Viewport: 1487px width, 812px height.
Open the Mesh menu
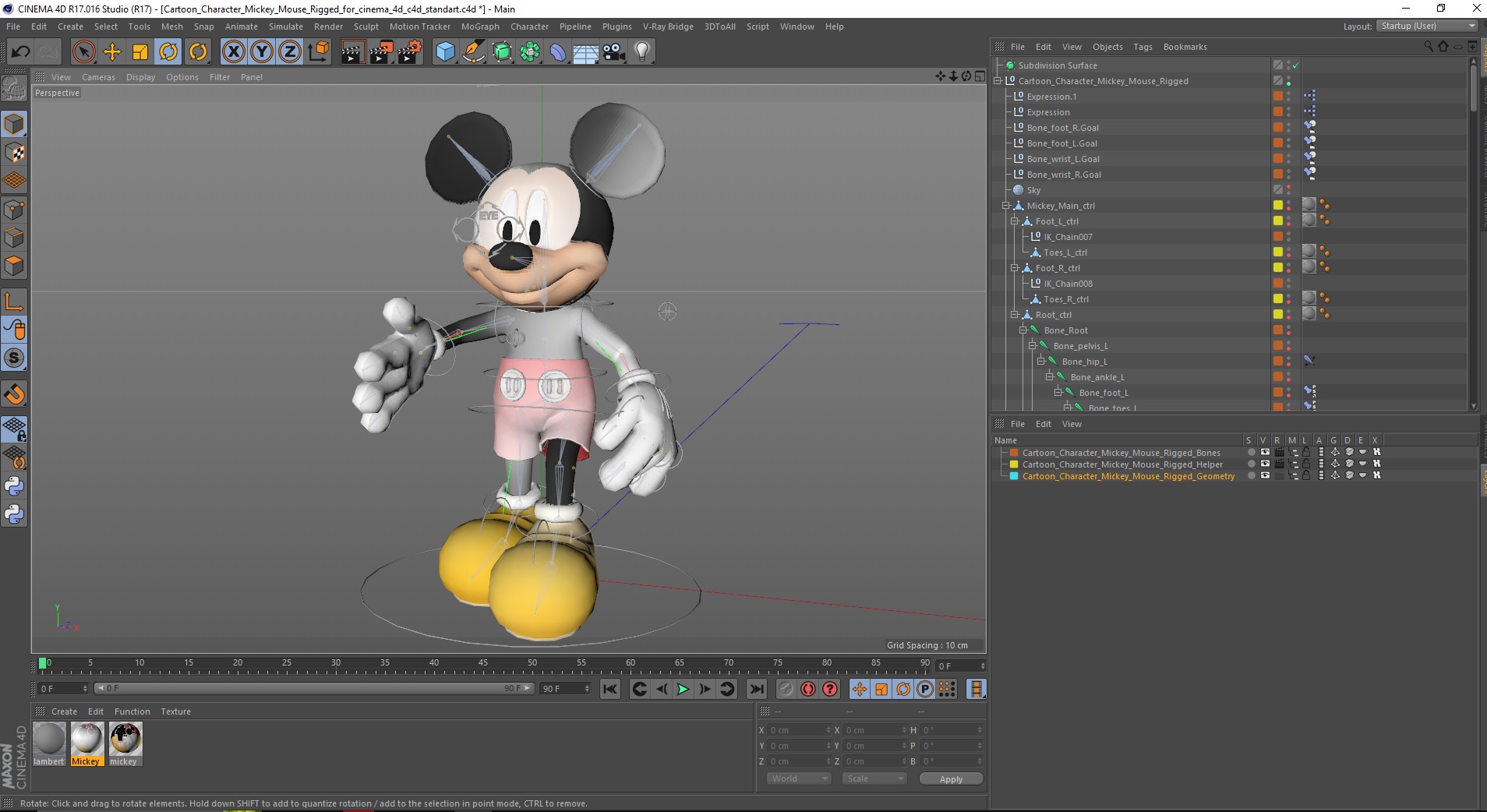(x=171, y=26)
